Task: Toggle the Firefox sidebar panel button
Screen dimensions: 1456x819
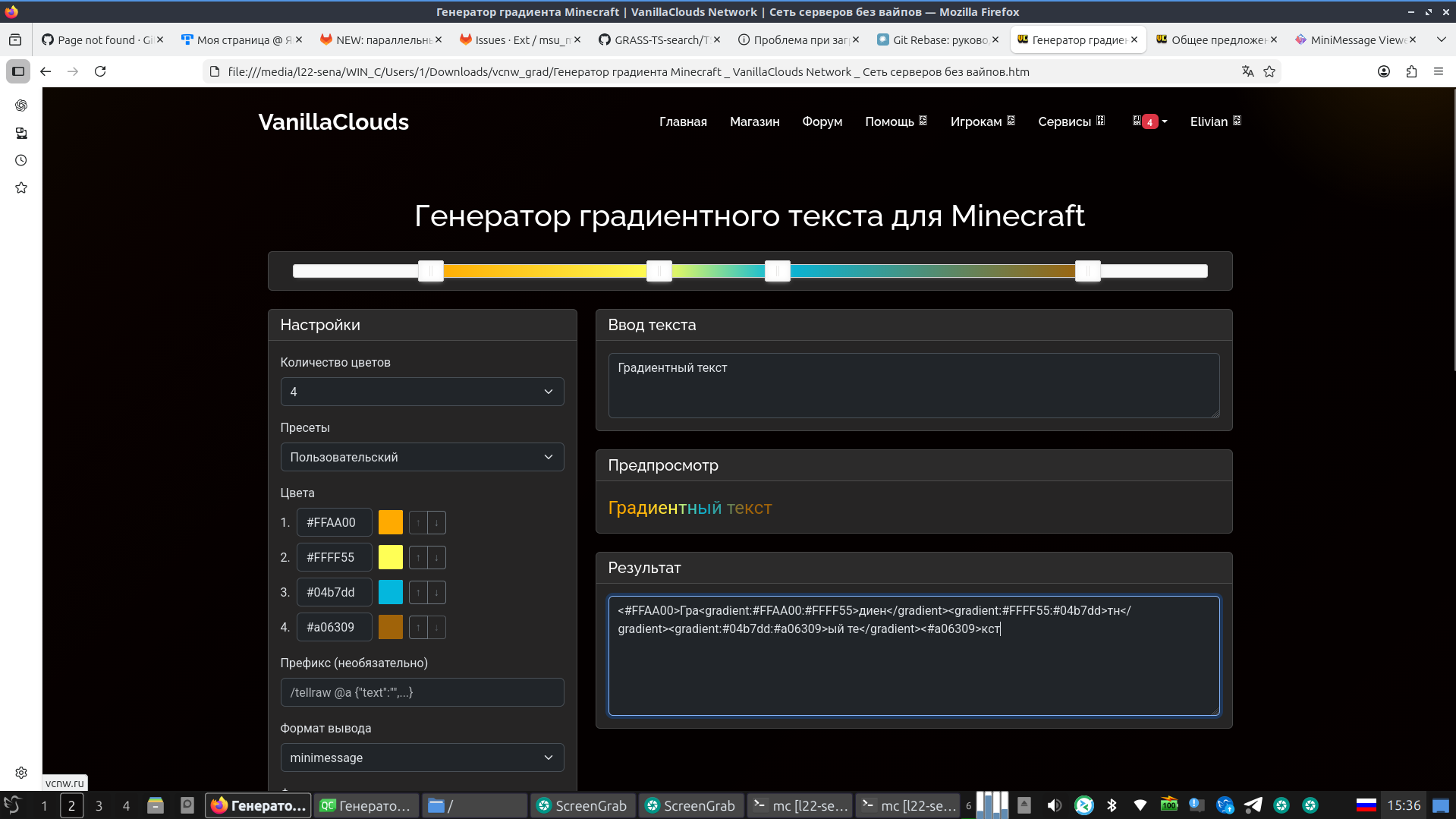Action: click(x=18, y=71)
